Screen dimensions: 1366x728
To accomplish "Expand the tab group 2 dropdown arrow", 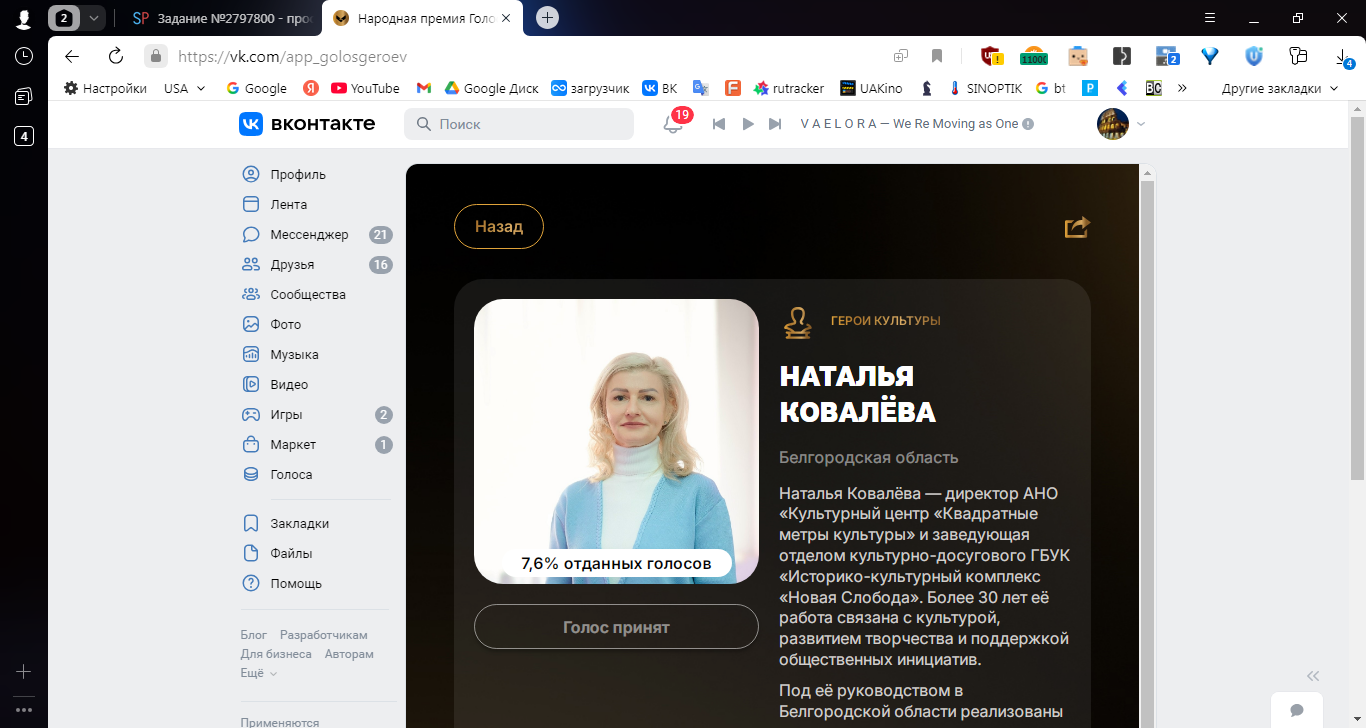I will click(93, 18).
